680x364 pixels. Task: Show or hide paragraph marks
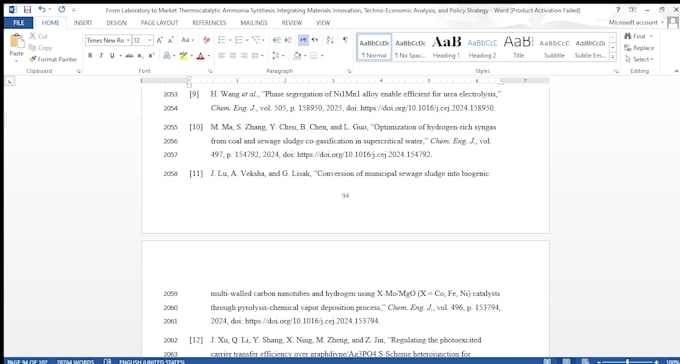pyautogui.click(x=345, y=40)
